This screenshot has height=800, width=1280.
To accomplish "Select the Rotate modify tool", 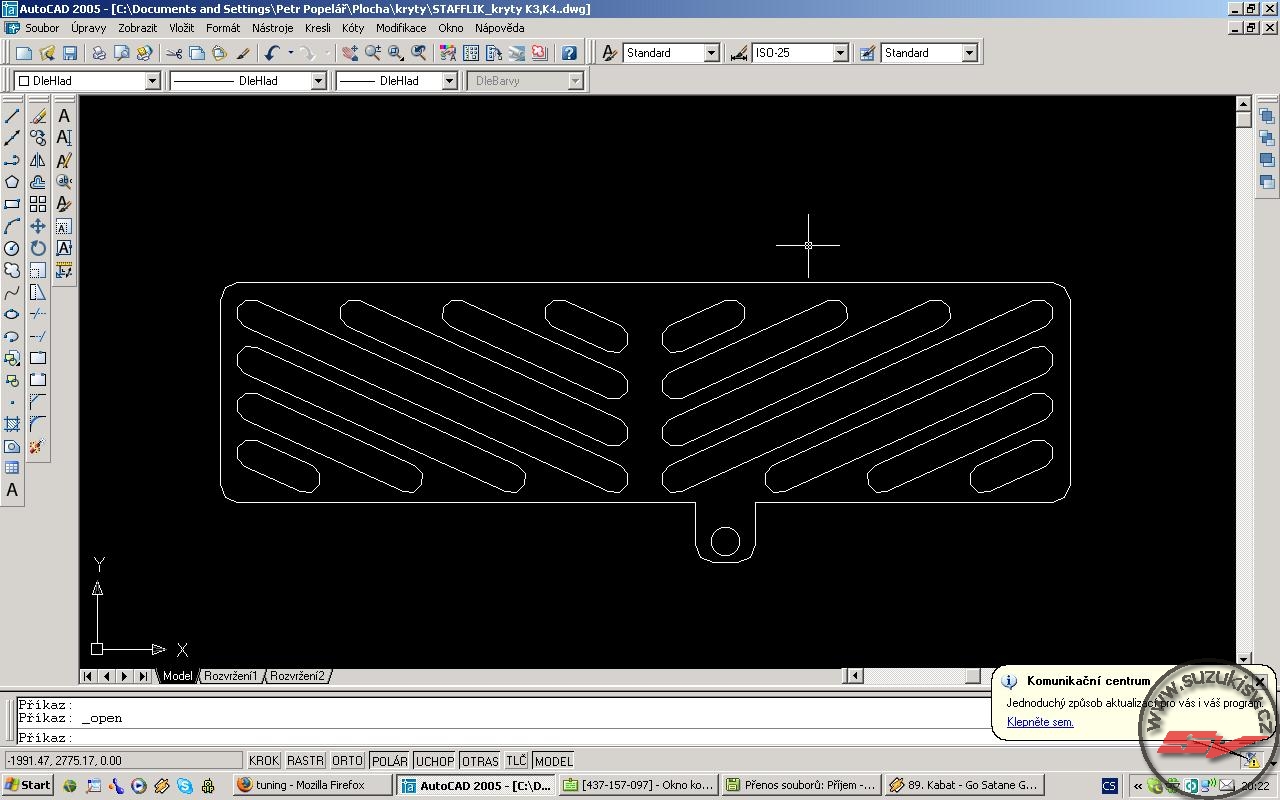I will point(38,248).
